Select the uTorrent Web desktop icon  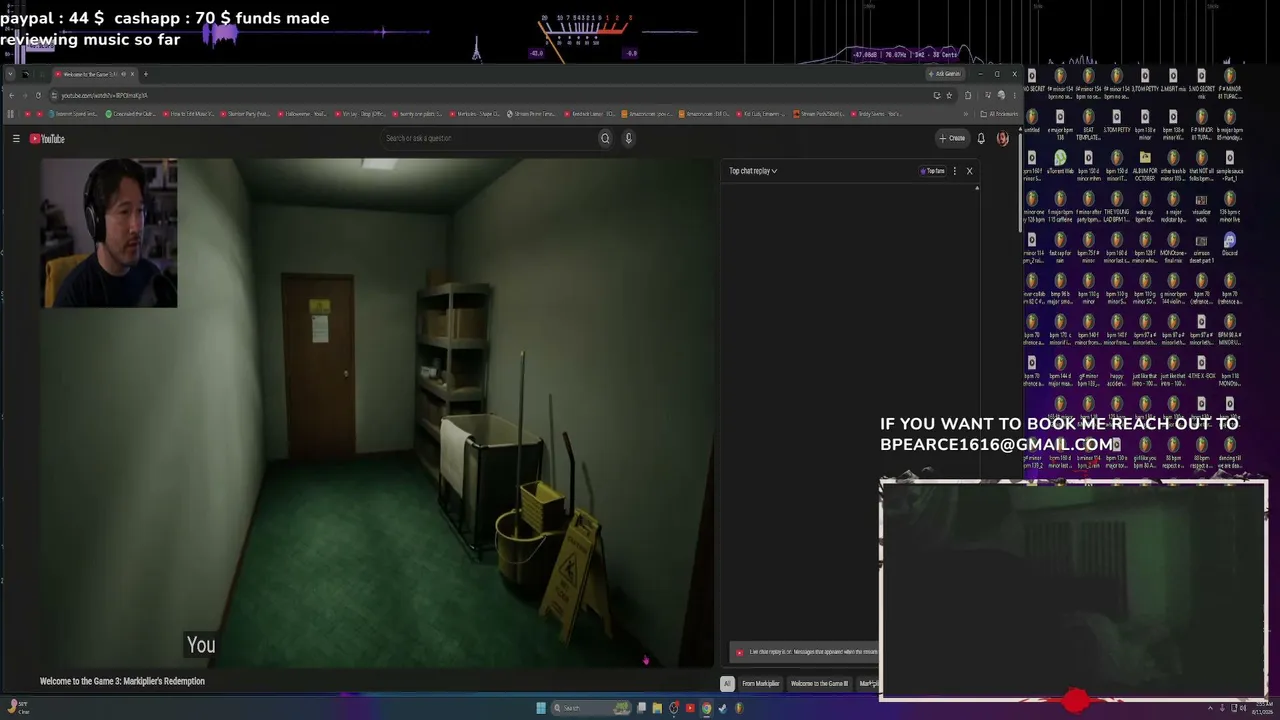[x=1060, y=164]
